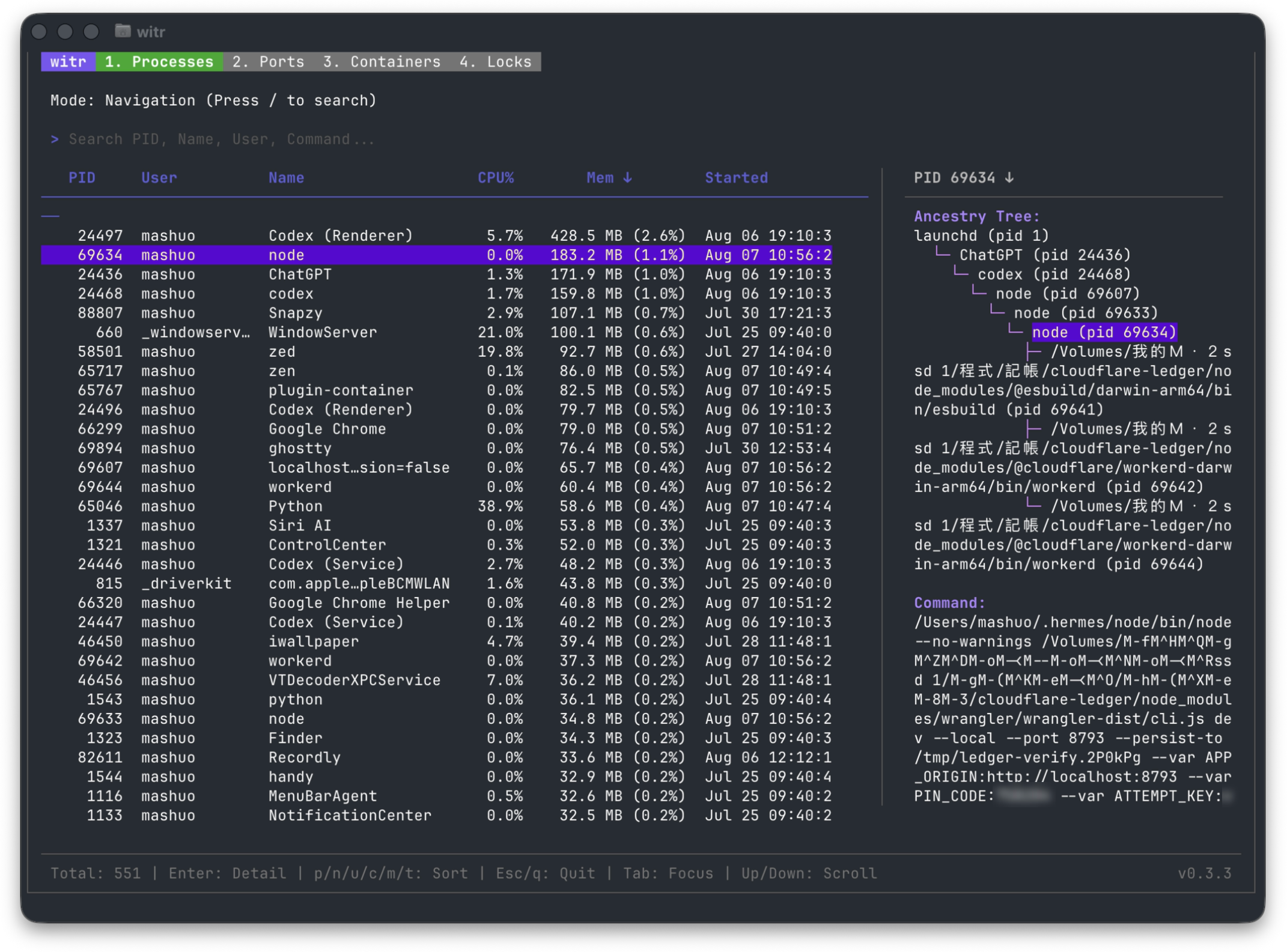
Task: Select the plugin-container process row
Action: pyautogui.click(x=436, y=390)
